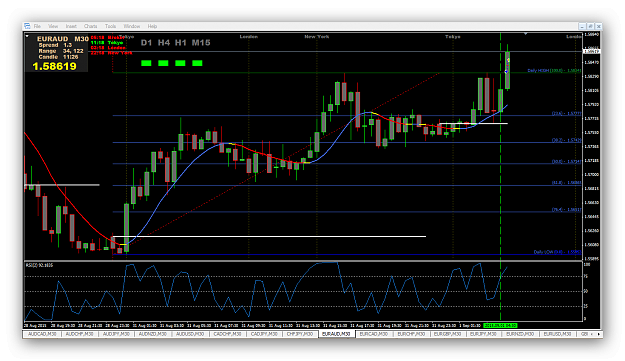Click the green trend indicator under D1
625x361 pixels.
(x=146, y=63)
